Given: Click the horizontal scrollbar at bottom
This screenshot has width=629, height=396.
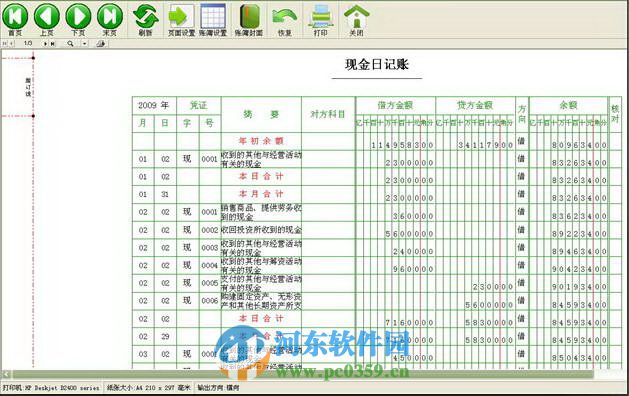Looking at the screenshot, I should (303, 374).
